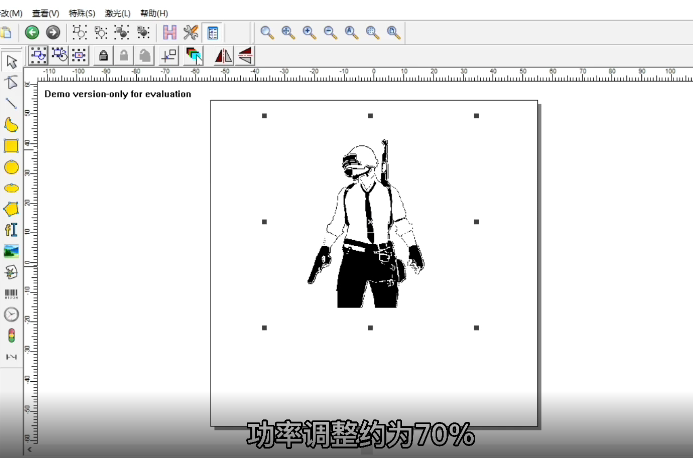Open the 查看(V) menu
693x458 pixels.
[x=46, y=13]
